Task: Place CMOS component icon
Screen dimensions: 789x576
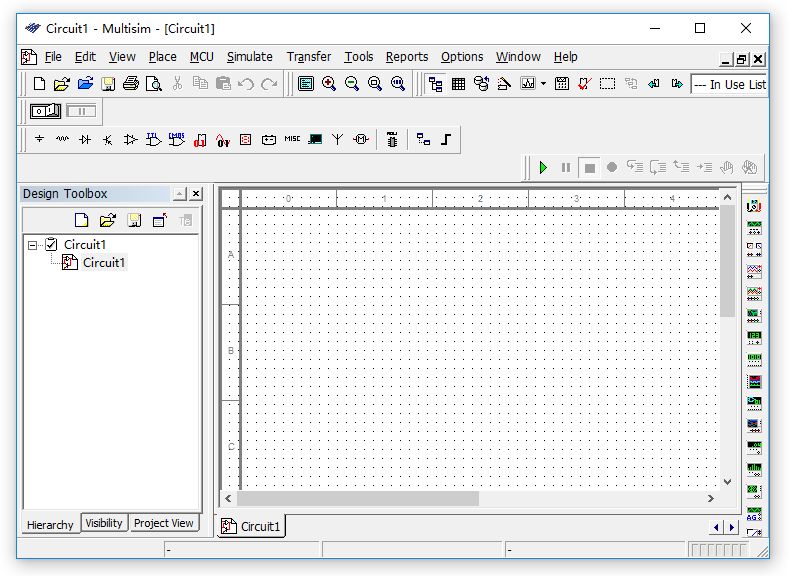Action: pyautogui.click(x=177, y=139)
